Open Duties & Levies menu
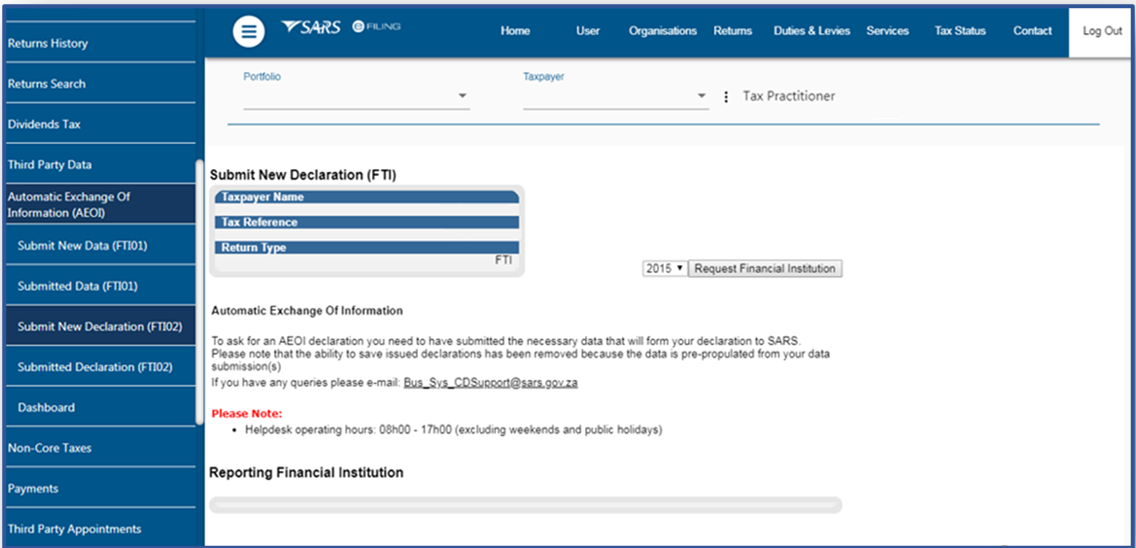Image resolution: width=1136 pixels, height=548 pixels. click(x=811, y=31)
